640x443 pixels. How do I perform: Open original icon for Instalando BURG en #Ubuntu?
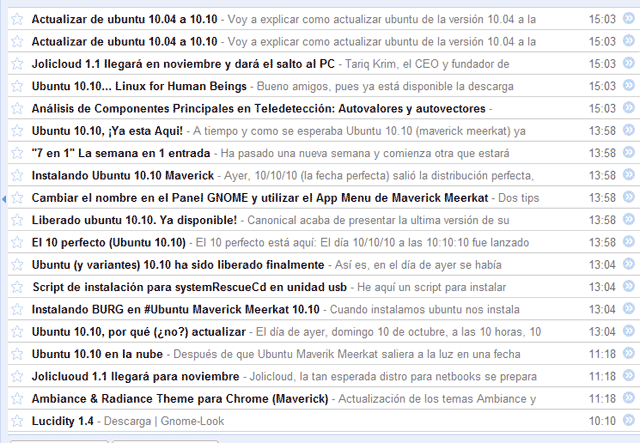tap(629, 308)
